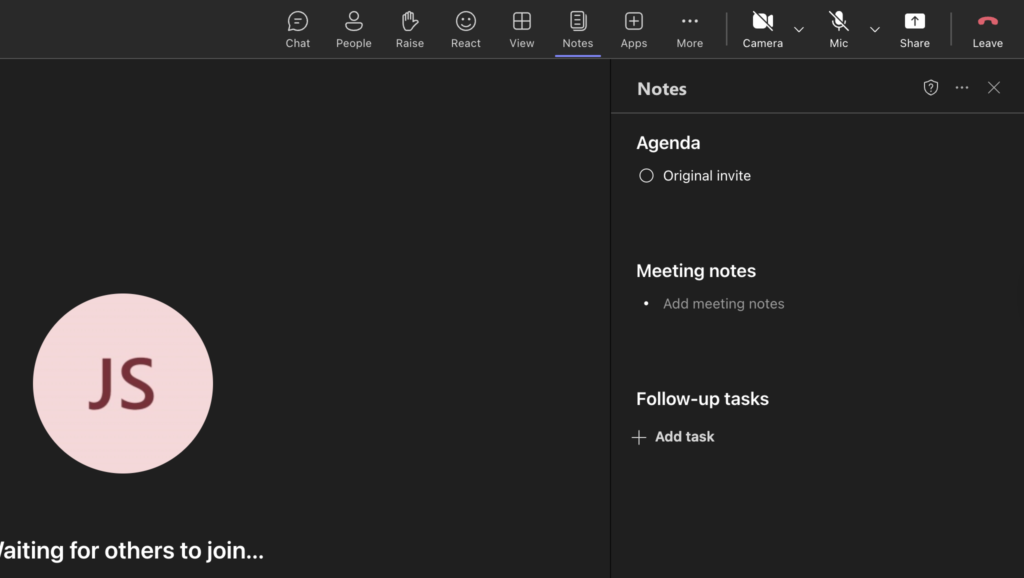The image size is (1024, 578).
Task: Click the Add meeting notes field
Action: point(723,303)
